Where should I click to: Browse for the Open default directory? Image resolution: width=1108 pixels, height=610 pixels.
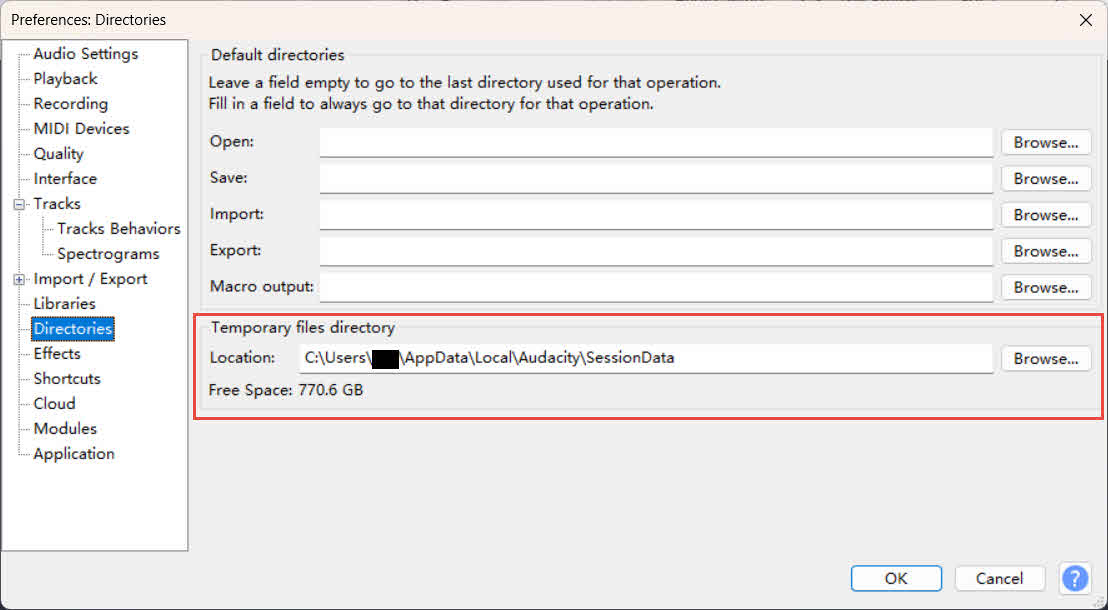pyautogui.click(x=1045, y=142)
